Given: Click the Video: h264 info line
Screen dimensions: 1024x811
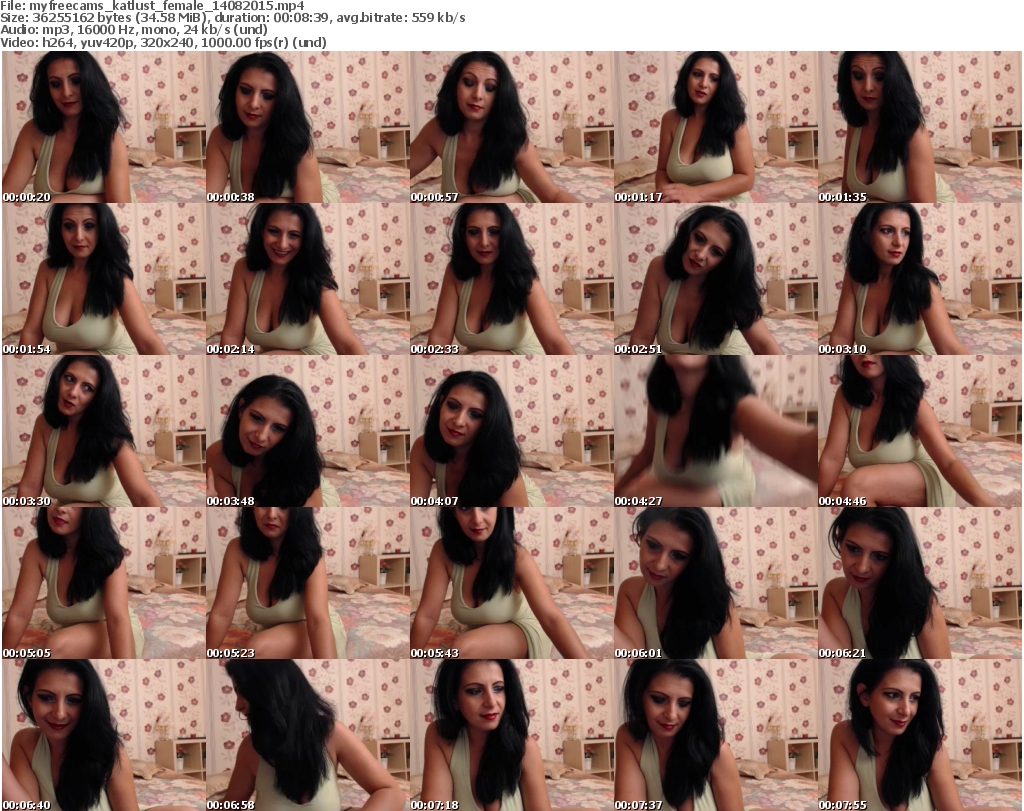Looking at the screenshot, I should point(163,42).
